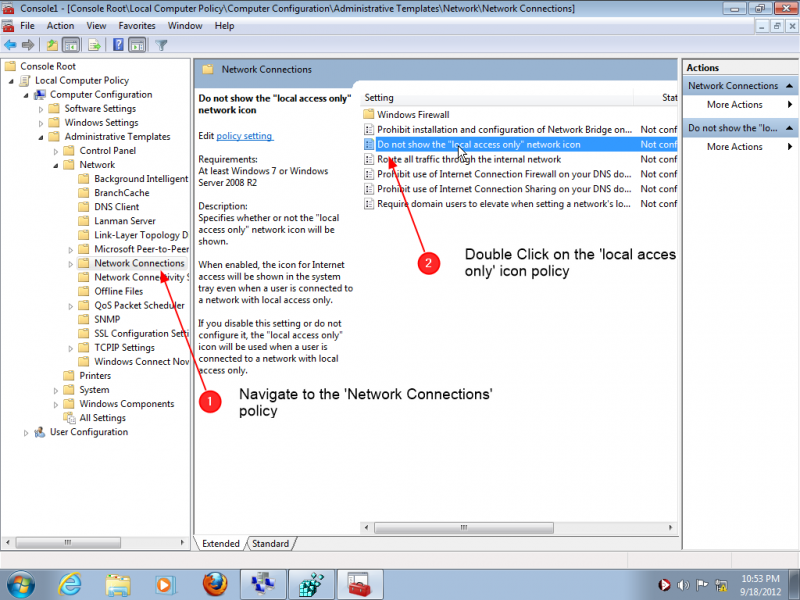Collapse the Network Connections actions section

pos(789,86)
